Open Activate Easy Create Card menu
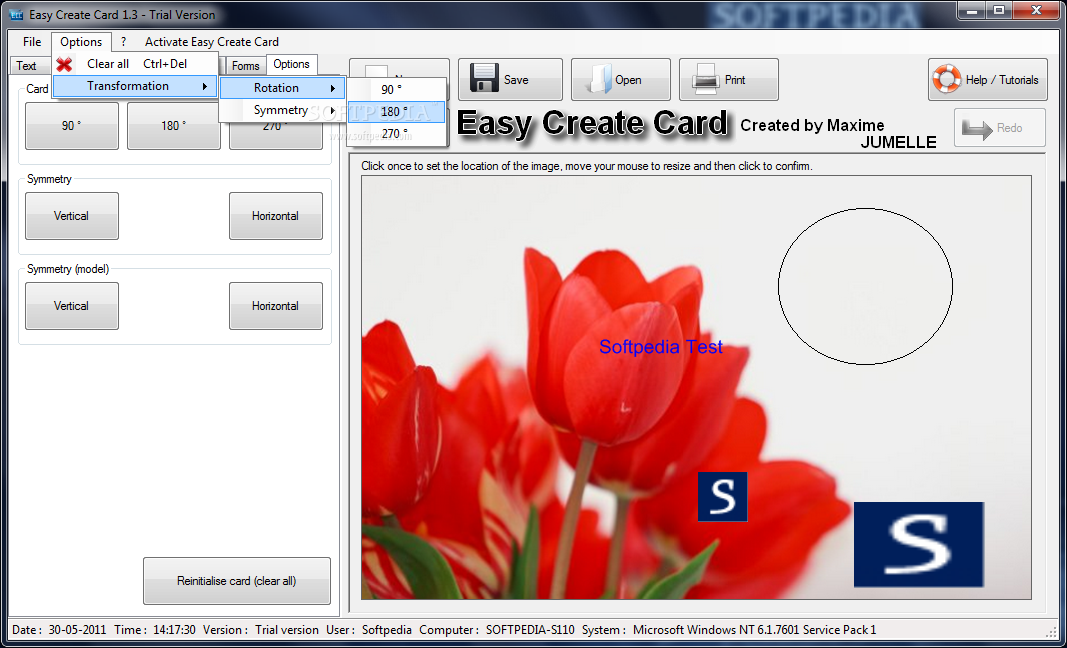 click(x=212, y=42)
